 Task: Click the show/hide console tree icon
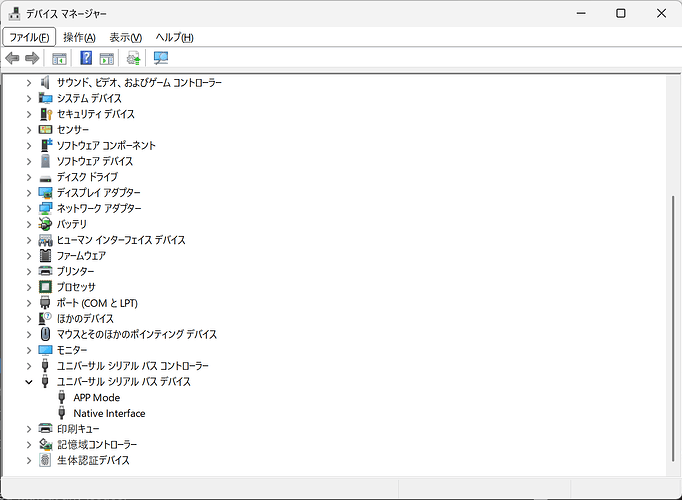pyautogui.click(x=60, y=59)
